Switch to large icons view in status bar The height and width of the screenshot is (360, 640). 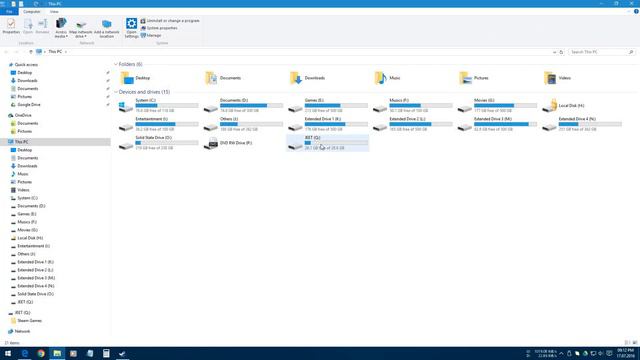pyautogui.click(x=635, y=343)
